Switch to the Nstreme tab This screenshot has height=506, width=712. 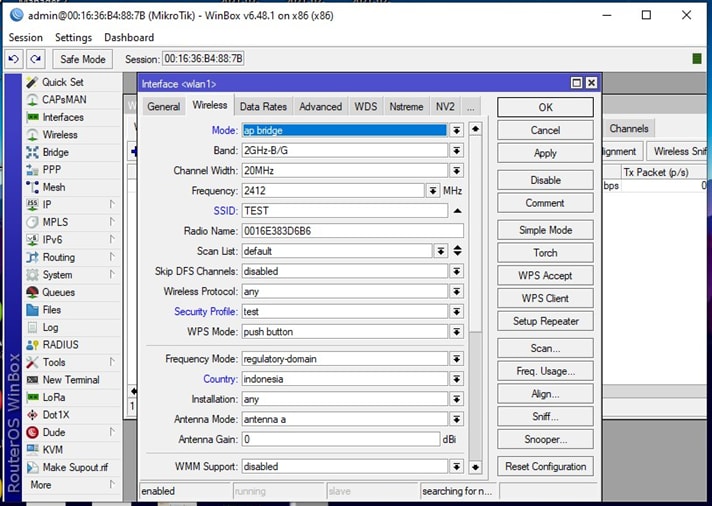[406, 107]
